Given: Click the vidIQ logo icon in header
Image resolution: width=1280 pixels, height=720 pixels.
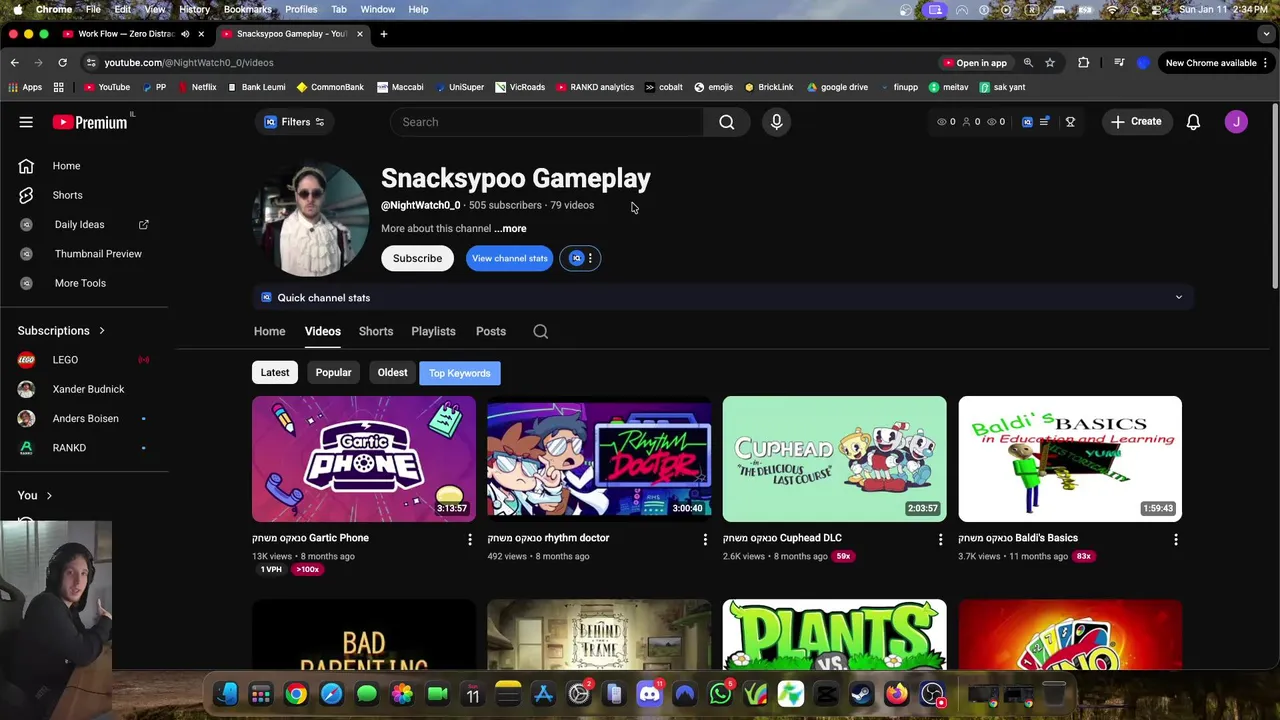Looking at the screenshot, I should [x=1027, y=122].
